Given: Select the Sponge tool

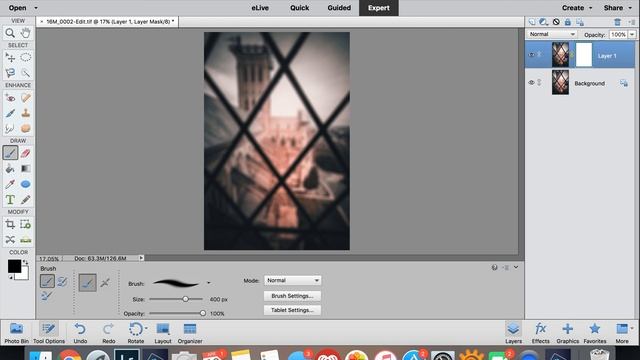Looking at the screenshot, I should 26,129.
